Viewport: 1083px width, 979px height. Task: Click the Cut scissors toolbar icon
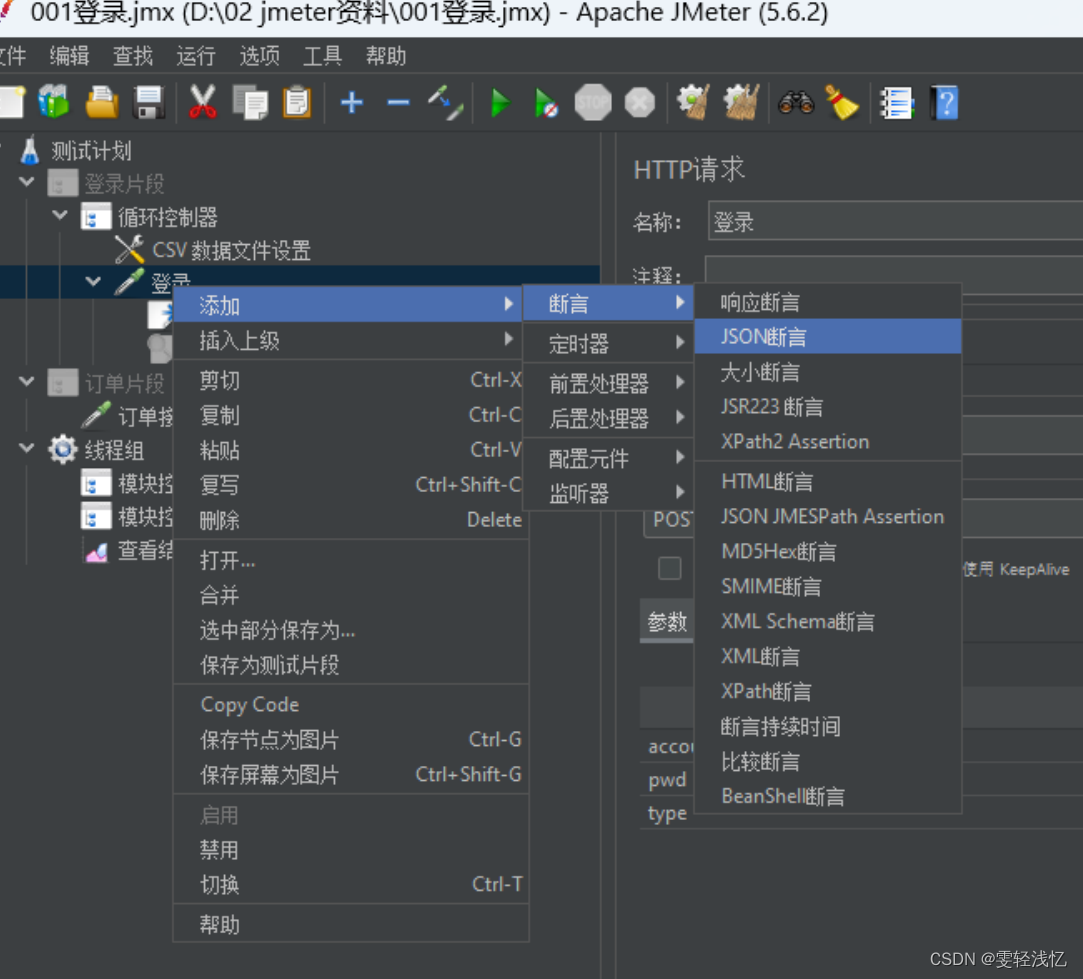click(x=203, y=102)
